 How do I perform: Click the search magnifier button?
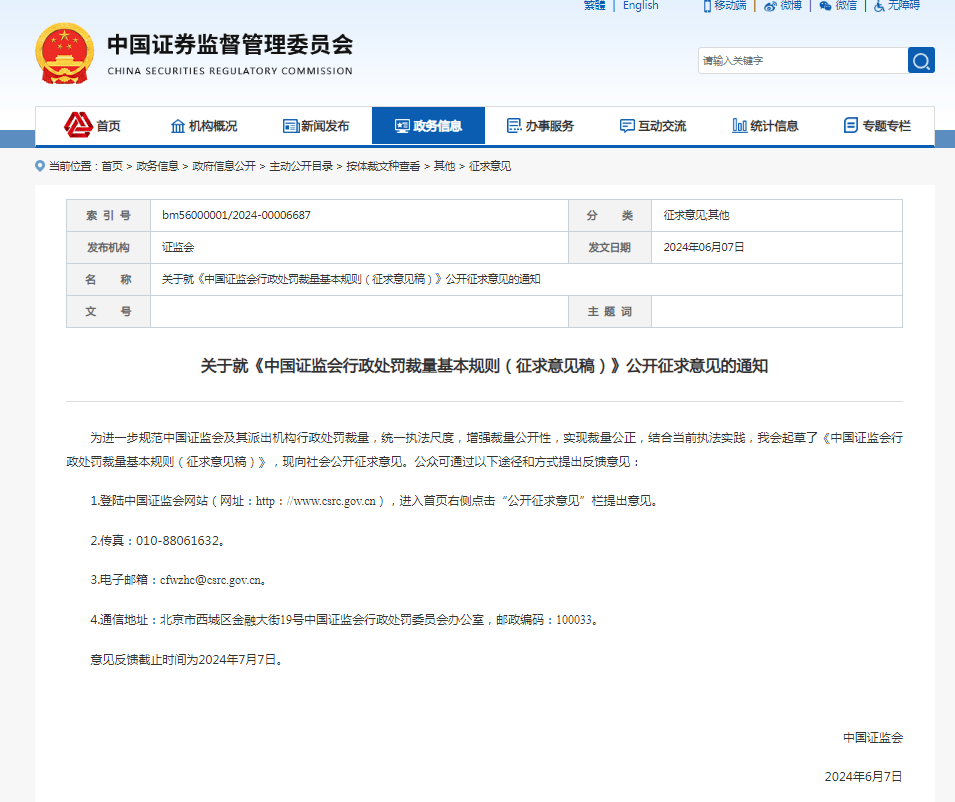[x=921, y=60]
